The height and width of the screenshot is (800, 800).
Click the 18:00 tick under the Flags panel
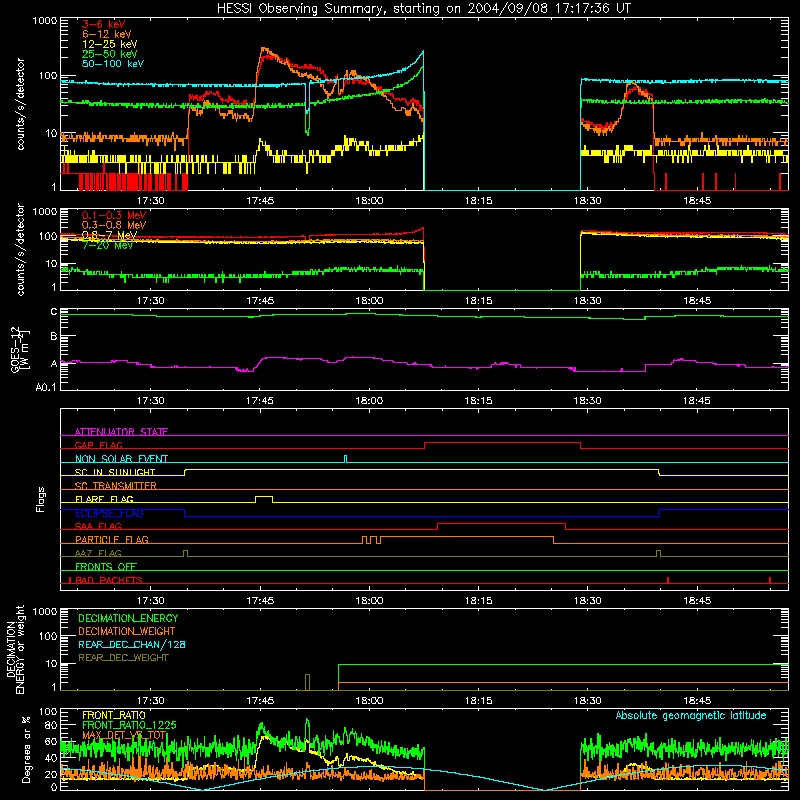[369, 601]
